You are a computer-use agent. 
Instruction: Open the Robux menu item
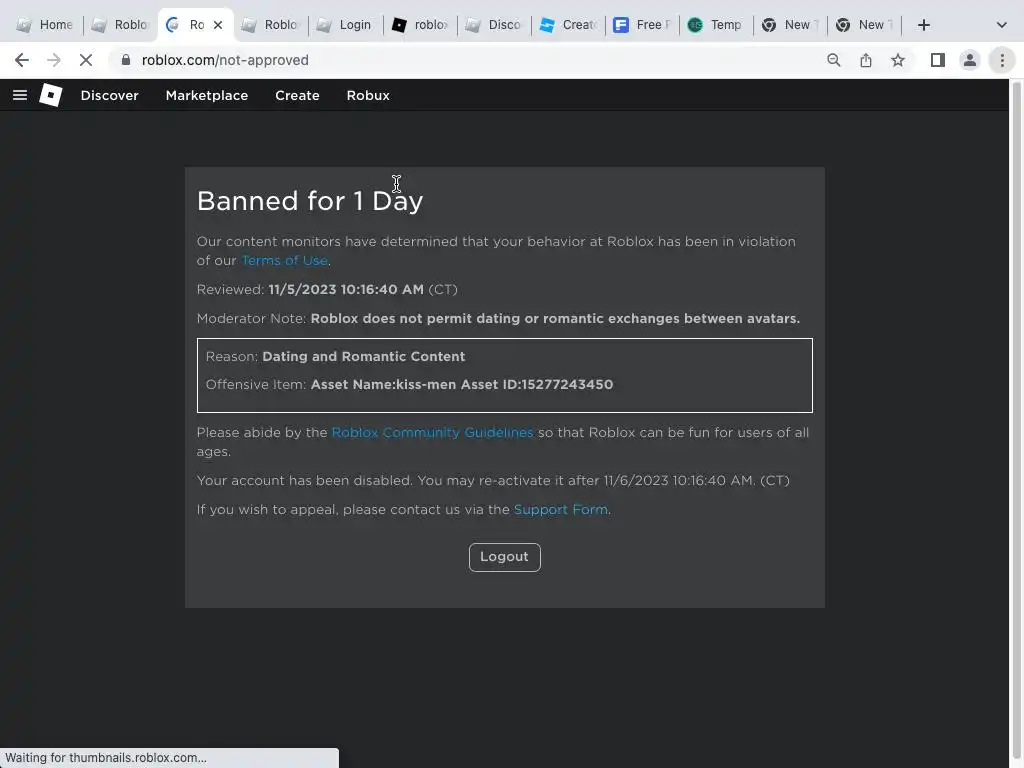(368, 95)
